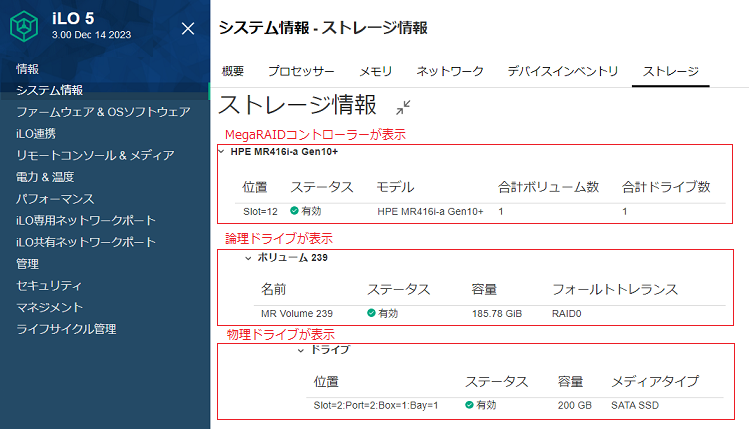The height and width of the screenshot is (429, 749).
Task: Open ライフサイクル管理 in the sidebar
Action: (x=66, y=329)
